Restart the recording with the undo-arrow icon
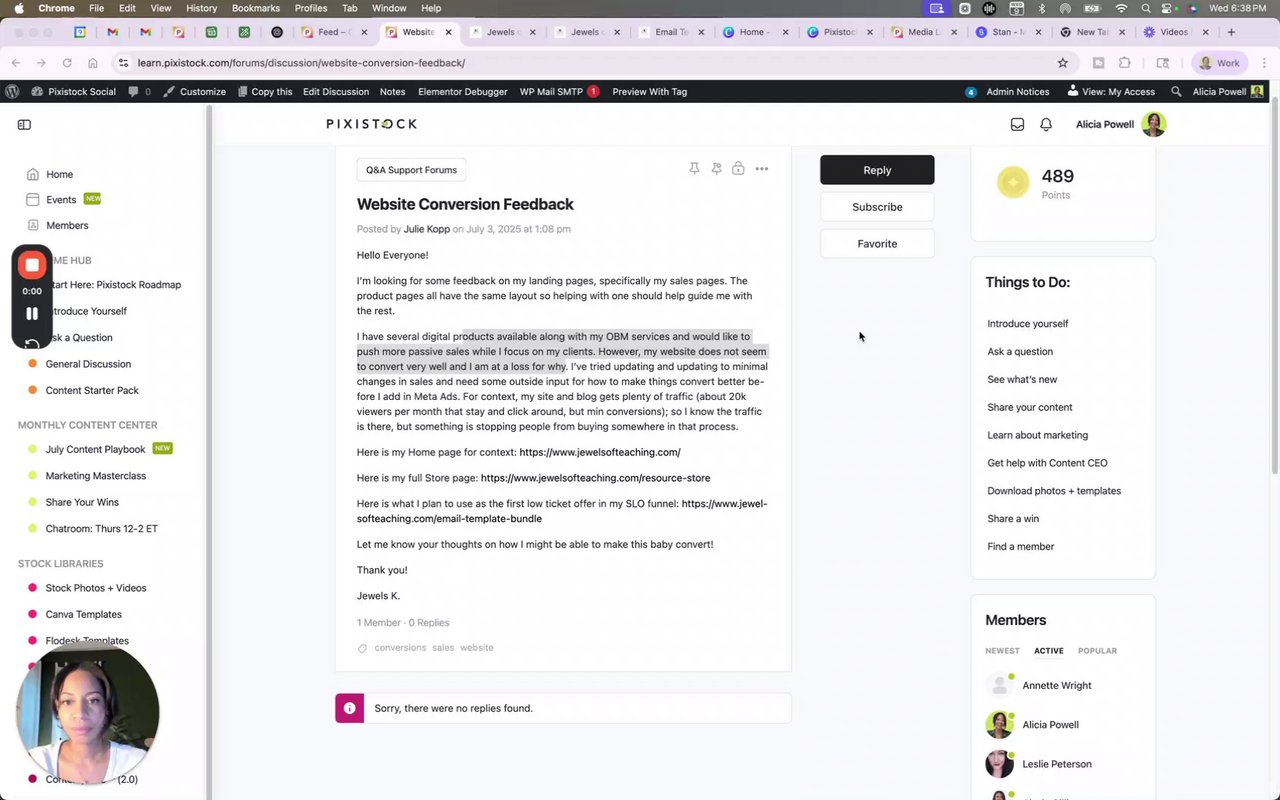This screenshot has height=800, width=1280. point(32,344)
